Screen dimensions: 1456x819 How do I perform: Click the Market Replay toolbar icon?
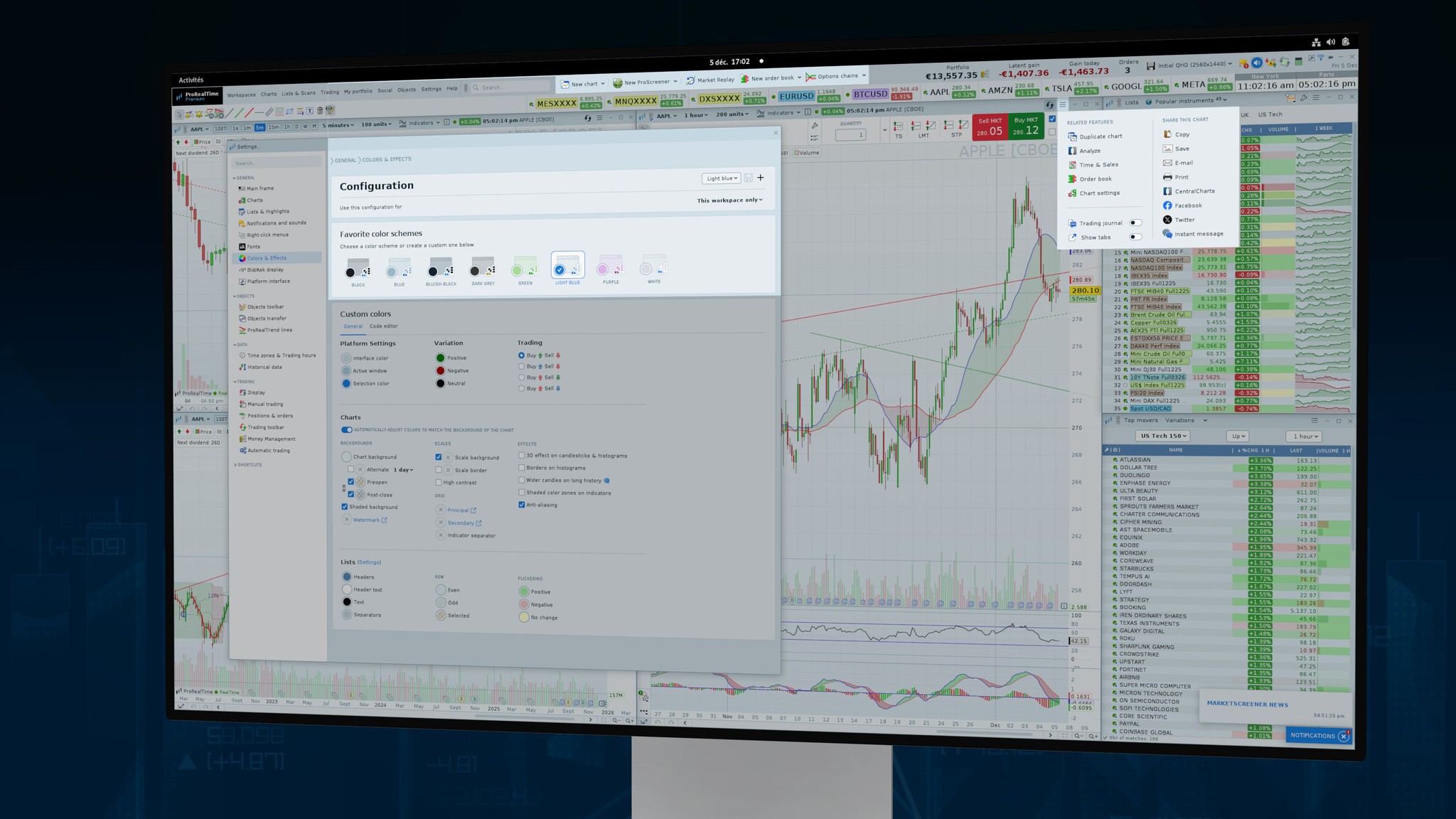point(690,80)
